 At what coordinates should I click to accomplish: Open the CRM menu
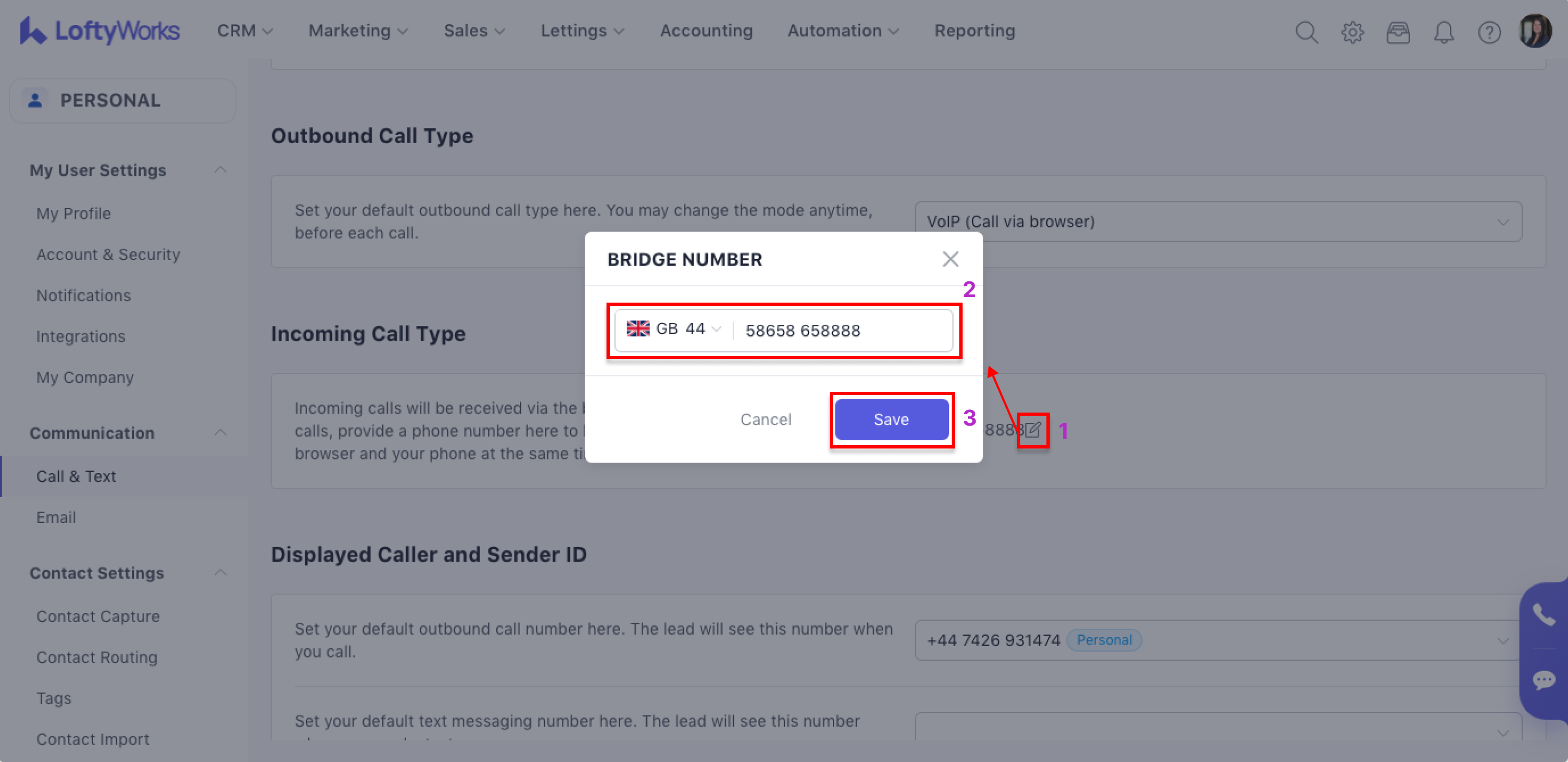point(244,30)
